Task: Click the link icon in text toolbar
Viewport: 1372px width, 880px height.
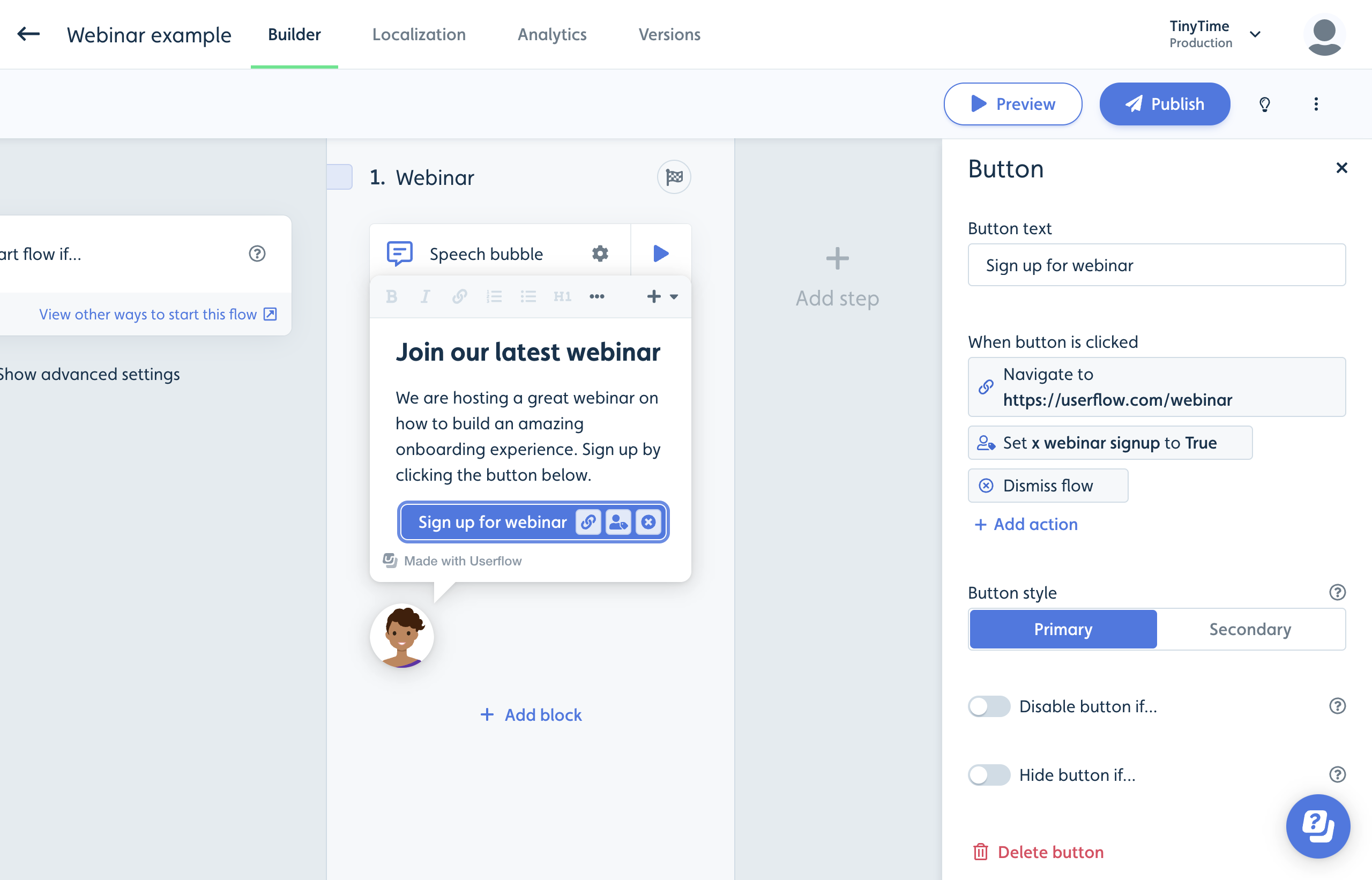Action: pyautogui.click(x=459, y=296)
